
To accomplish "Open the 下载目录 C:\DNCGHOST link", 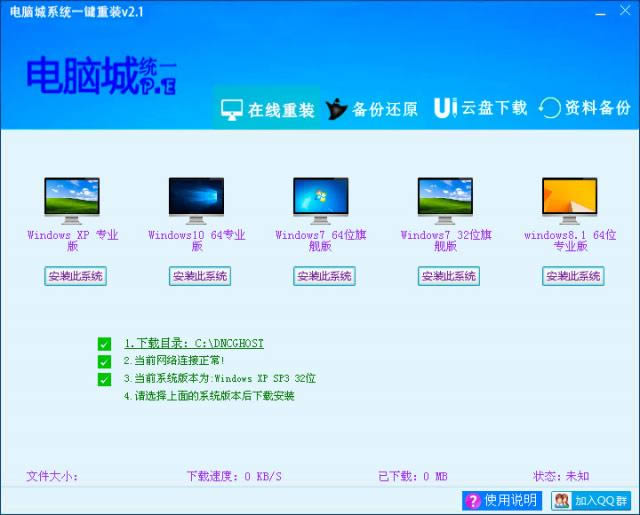I will point(194,344).
